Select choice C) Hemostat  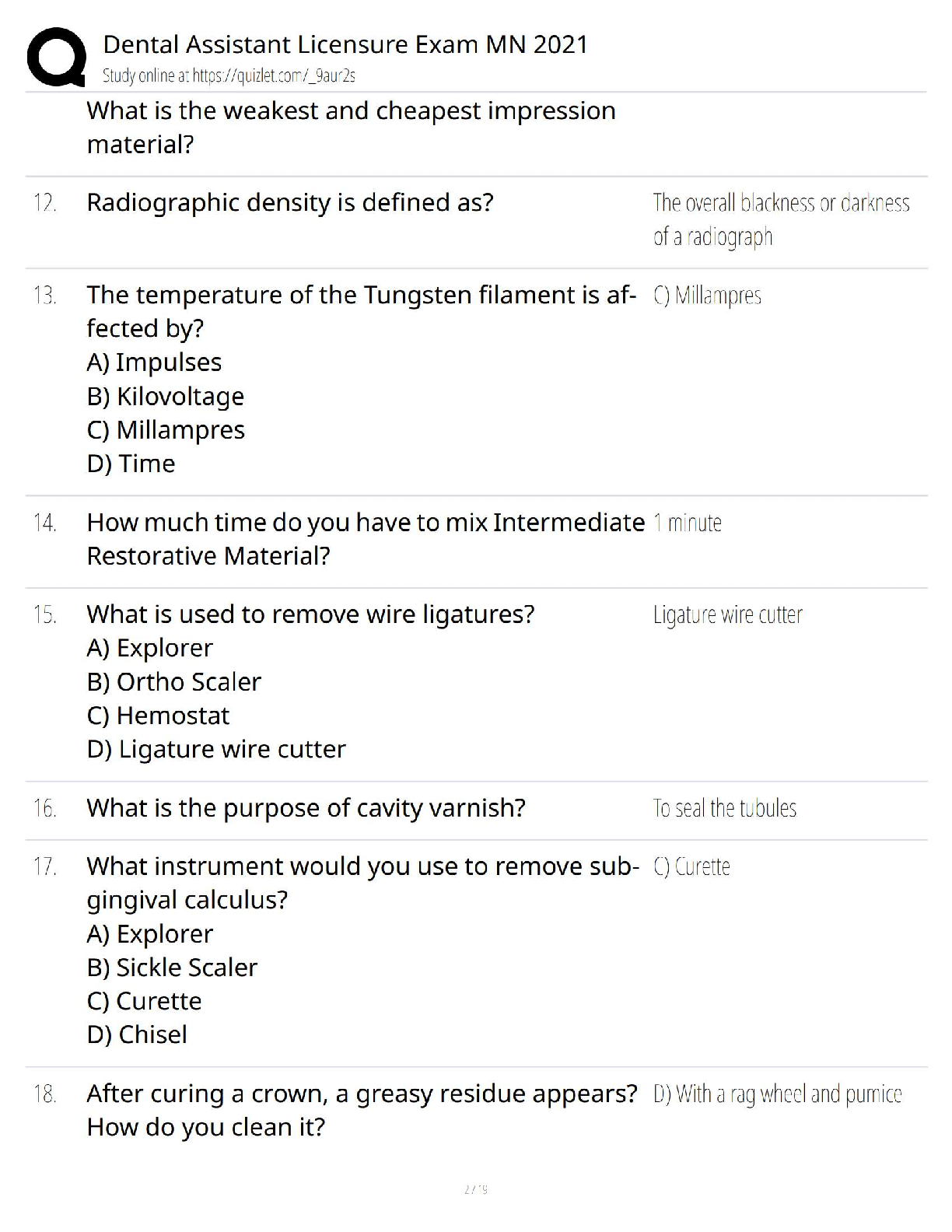pyautogui.click(x=158, y=716)
